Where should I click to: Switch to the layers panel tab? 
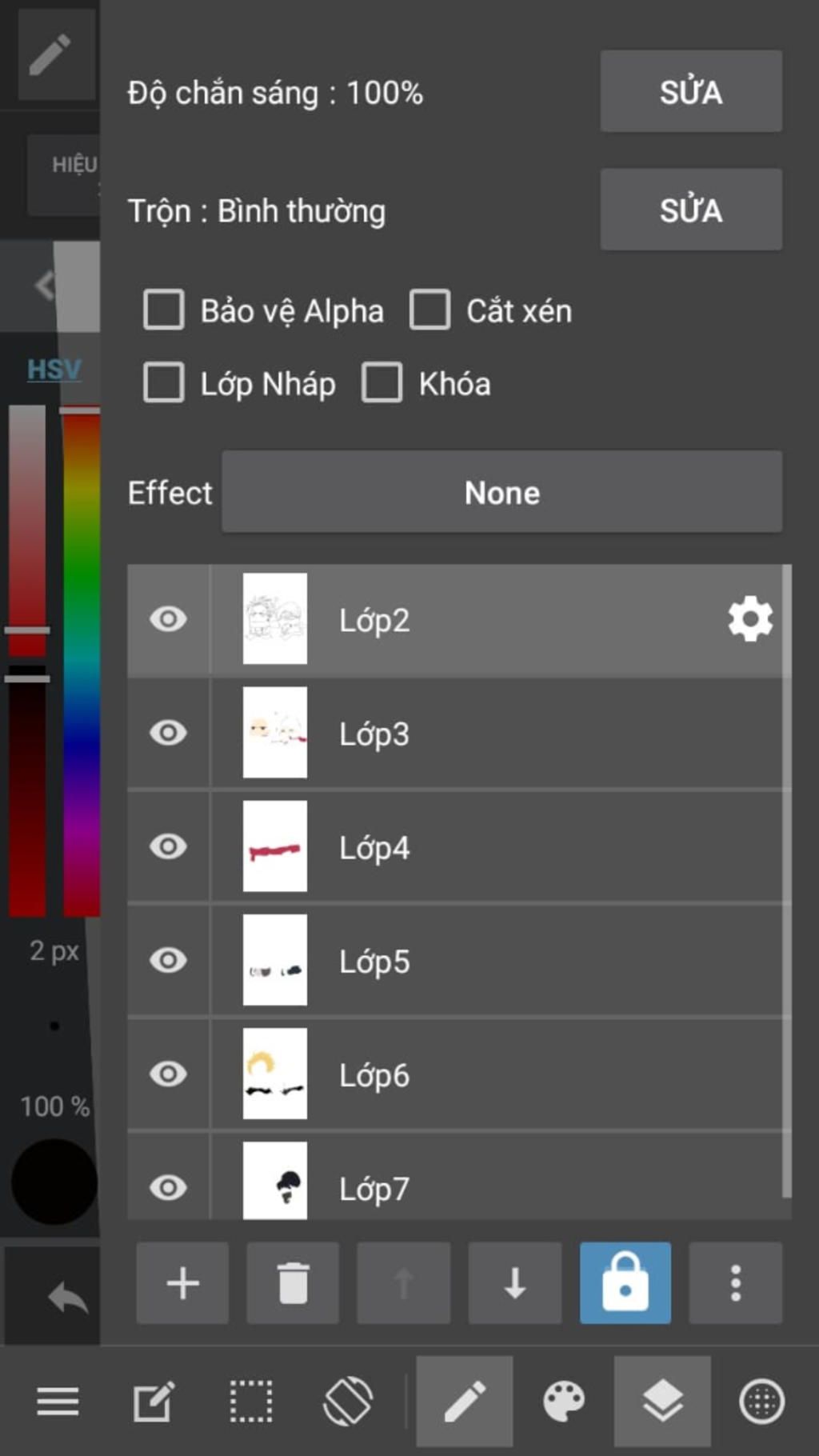[x=662, y=1402]
